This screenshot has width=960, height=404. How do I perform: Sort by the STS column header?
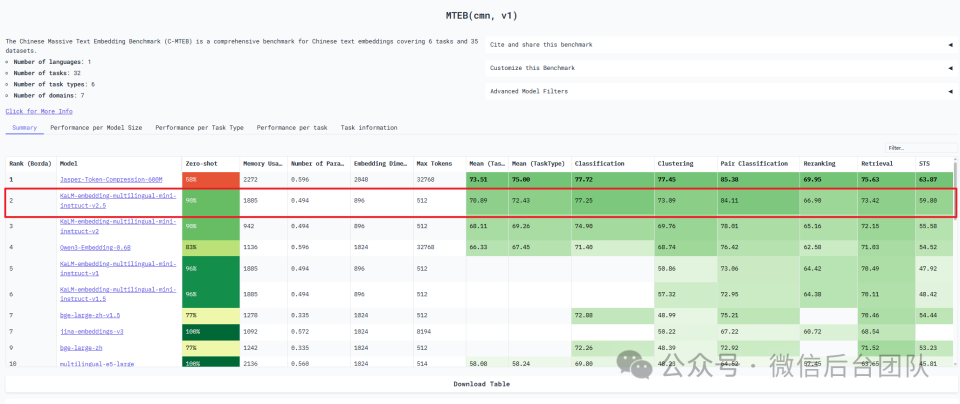click(934, 164)
